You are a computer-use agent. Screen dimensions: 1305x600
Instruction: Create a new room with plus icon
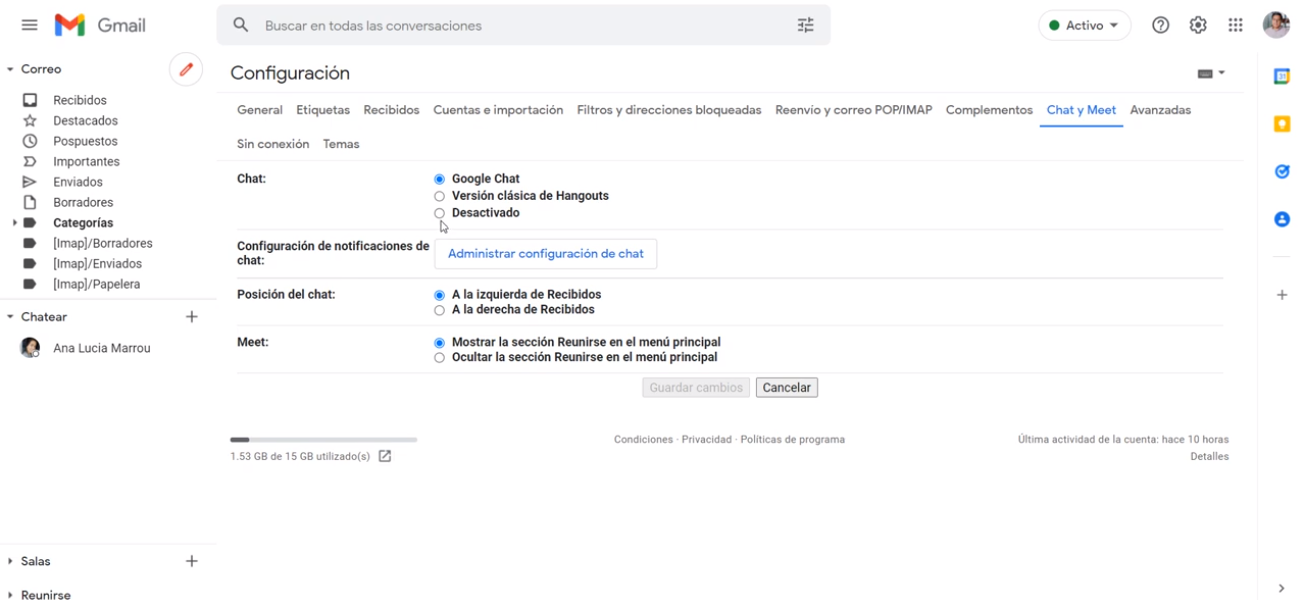point(192,561)
